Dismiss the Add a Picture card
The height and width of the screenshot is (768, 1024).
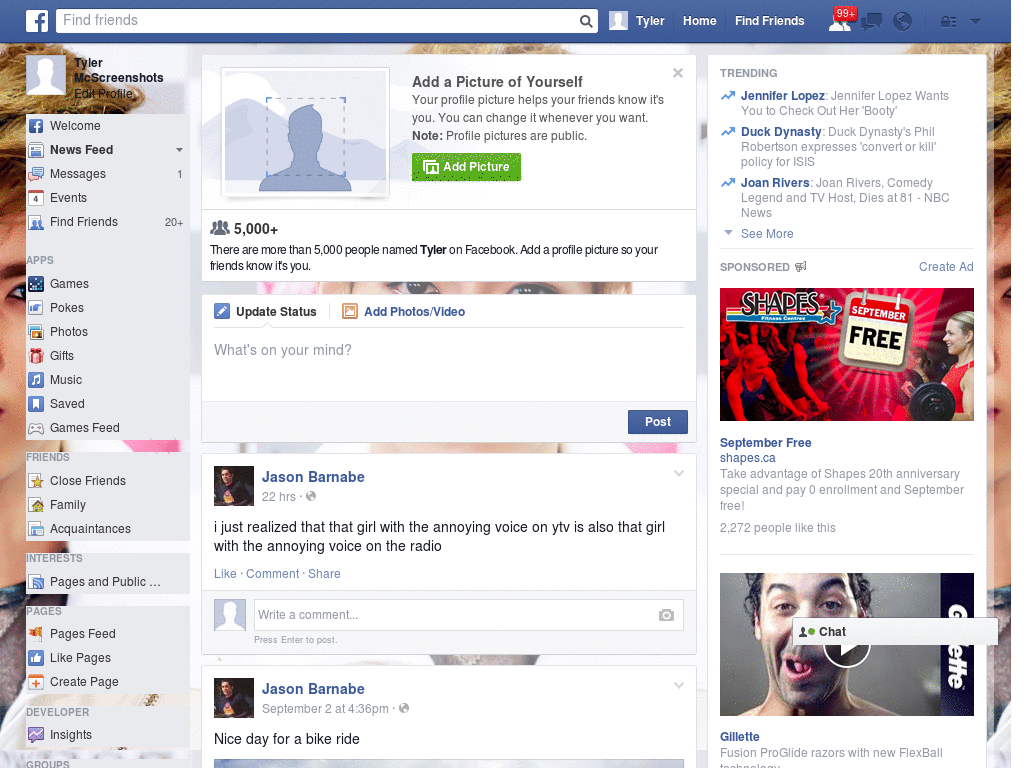[678, 73]
